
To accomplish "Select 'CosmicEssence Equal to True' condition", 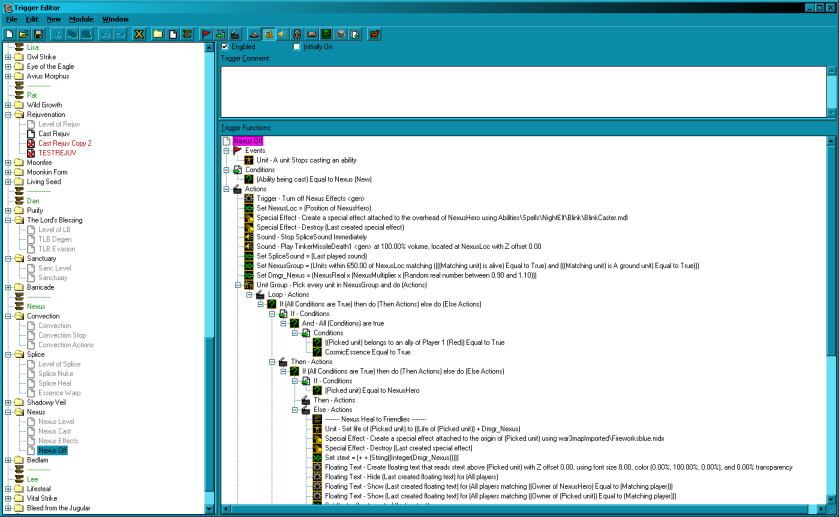I will coord(368,352).
